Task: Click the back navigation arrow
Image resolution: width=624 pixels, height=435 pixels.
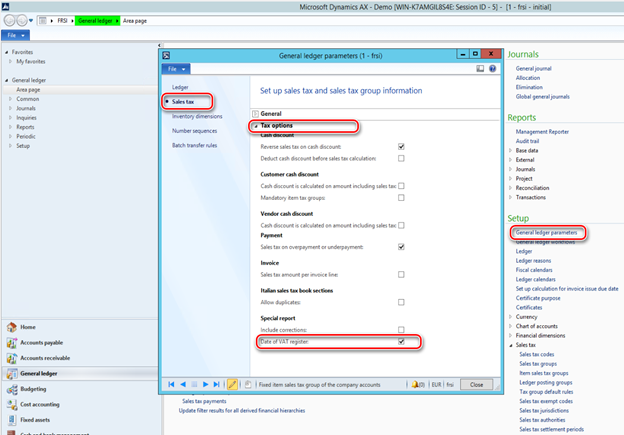Action: click(9, 20)
